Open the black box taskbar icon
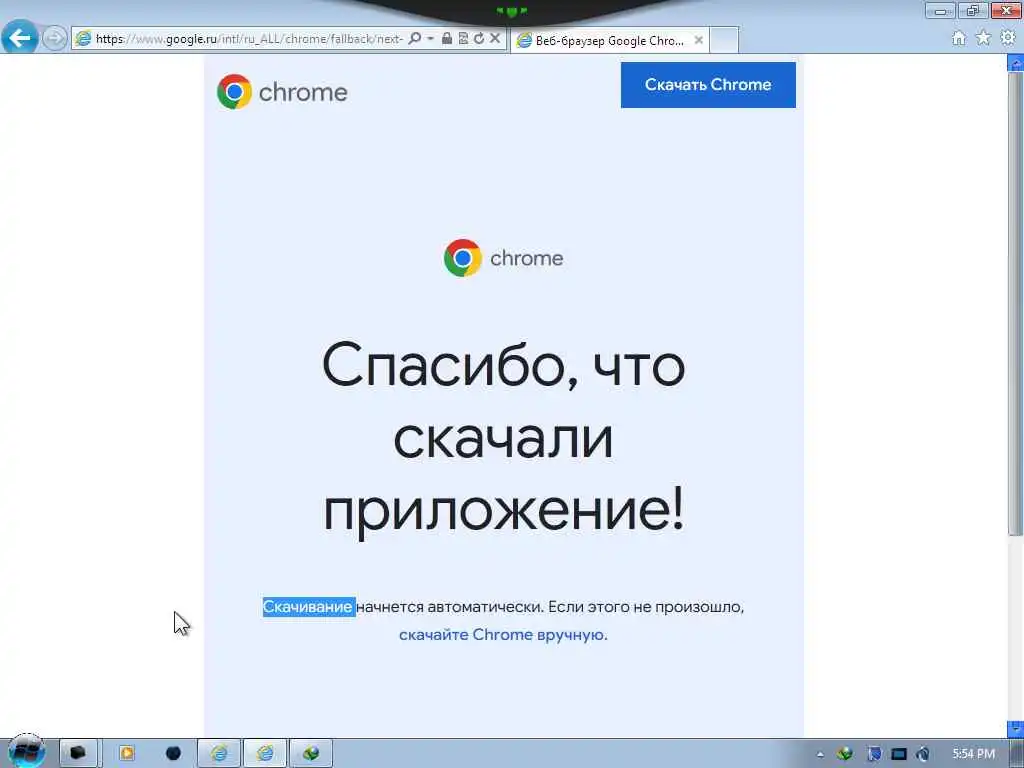Viewport: 1024px width, 768px height. [78, 753]
